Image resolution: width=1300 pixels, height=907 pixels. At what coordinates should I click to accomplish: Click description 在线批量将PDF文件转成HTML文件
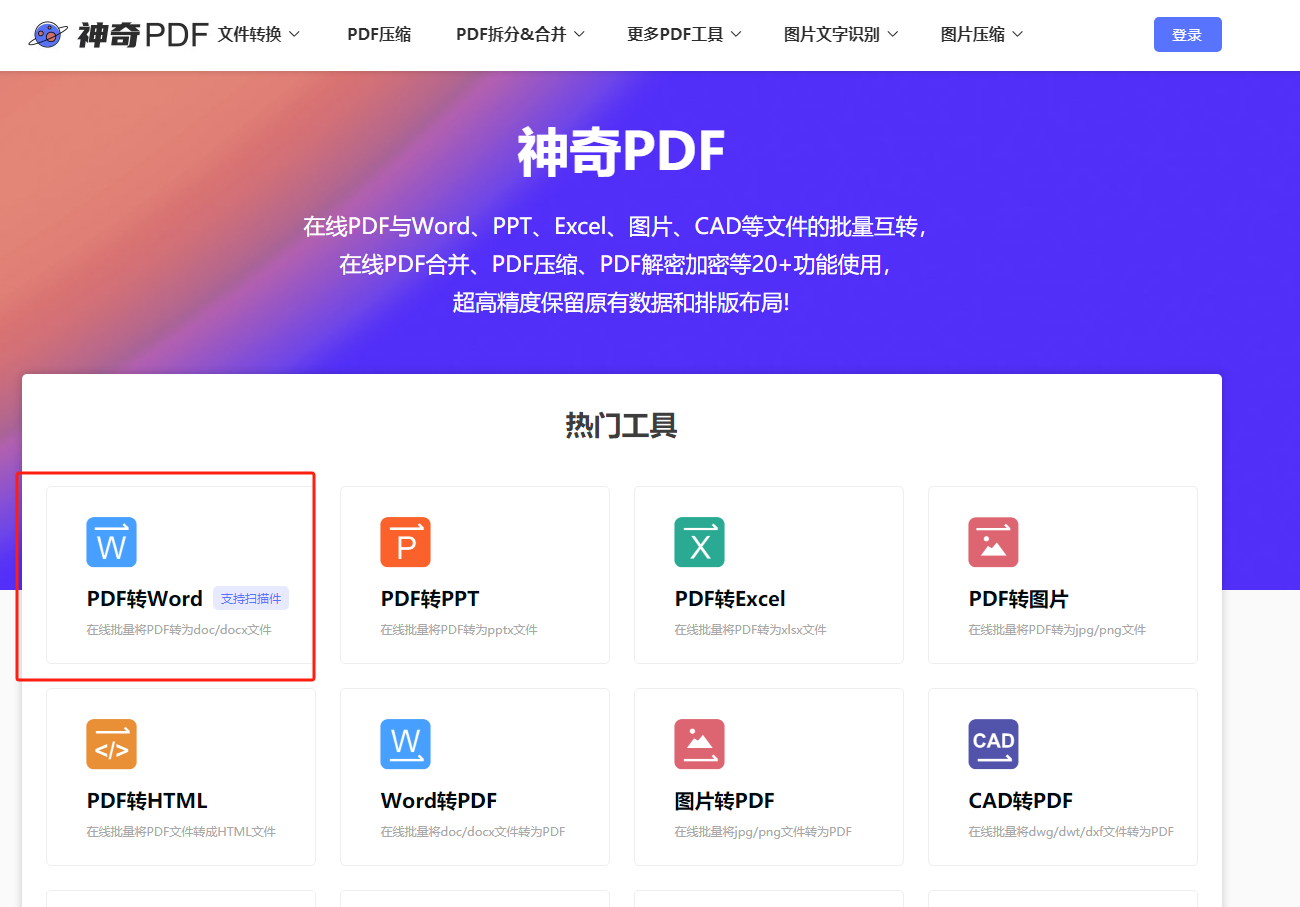point(181,832)
